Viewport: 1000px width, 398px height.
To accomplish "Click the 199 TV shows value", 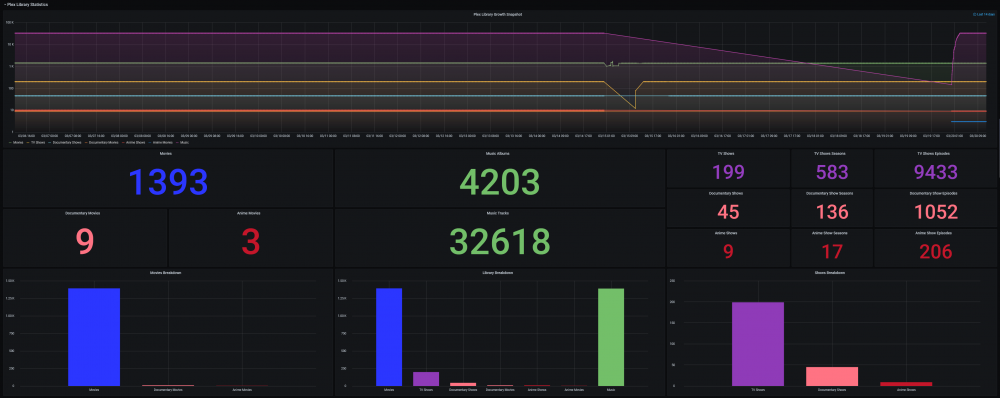I will coord(728,172).
